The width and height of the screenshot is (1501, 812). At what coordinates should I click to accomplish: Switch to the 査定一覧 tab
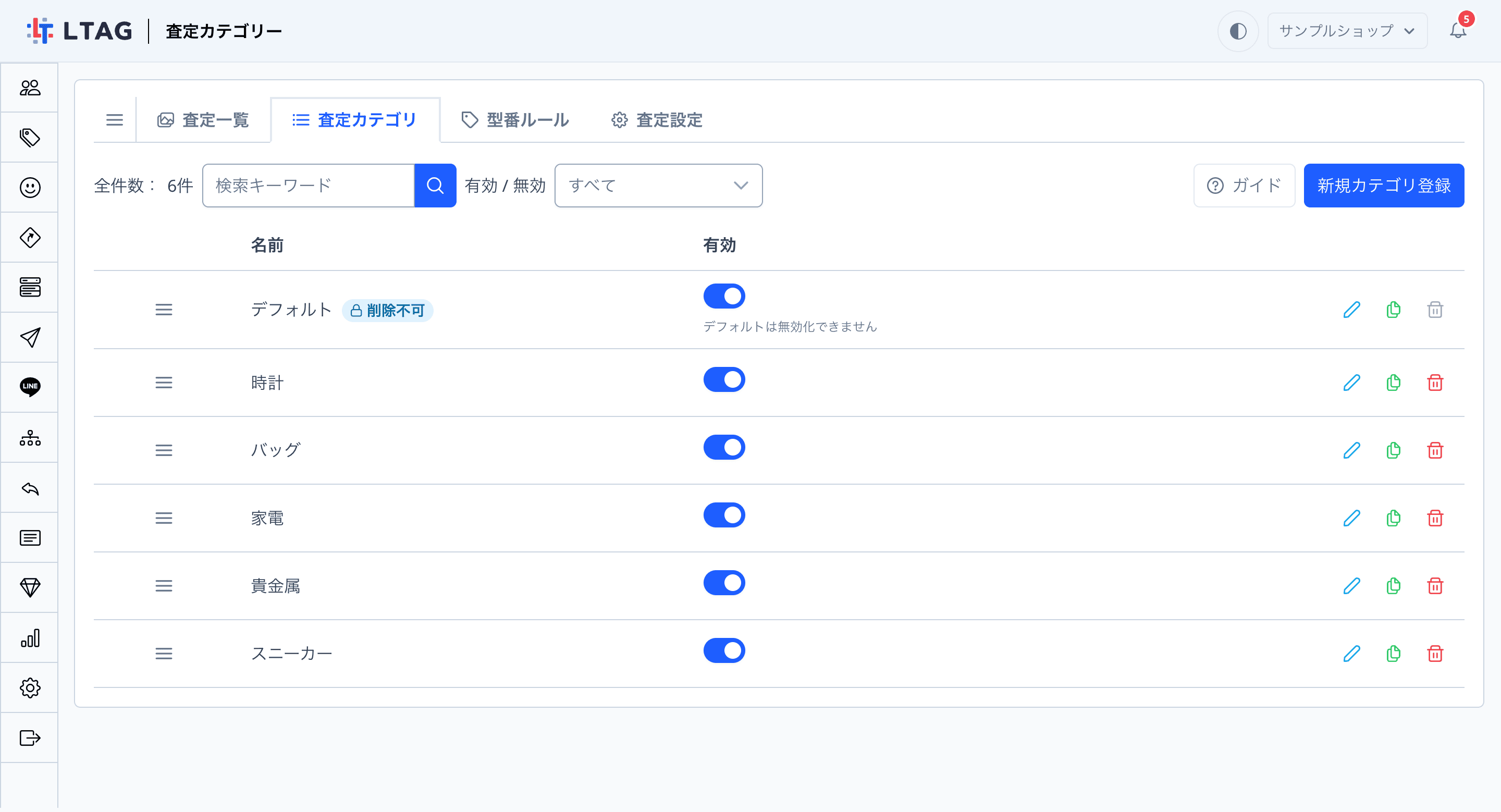click(203, 120)
